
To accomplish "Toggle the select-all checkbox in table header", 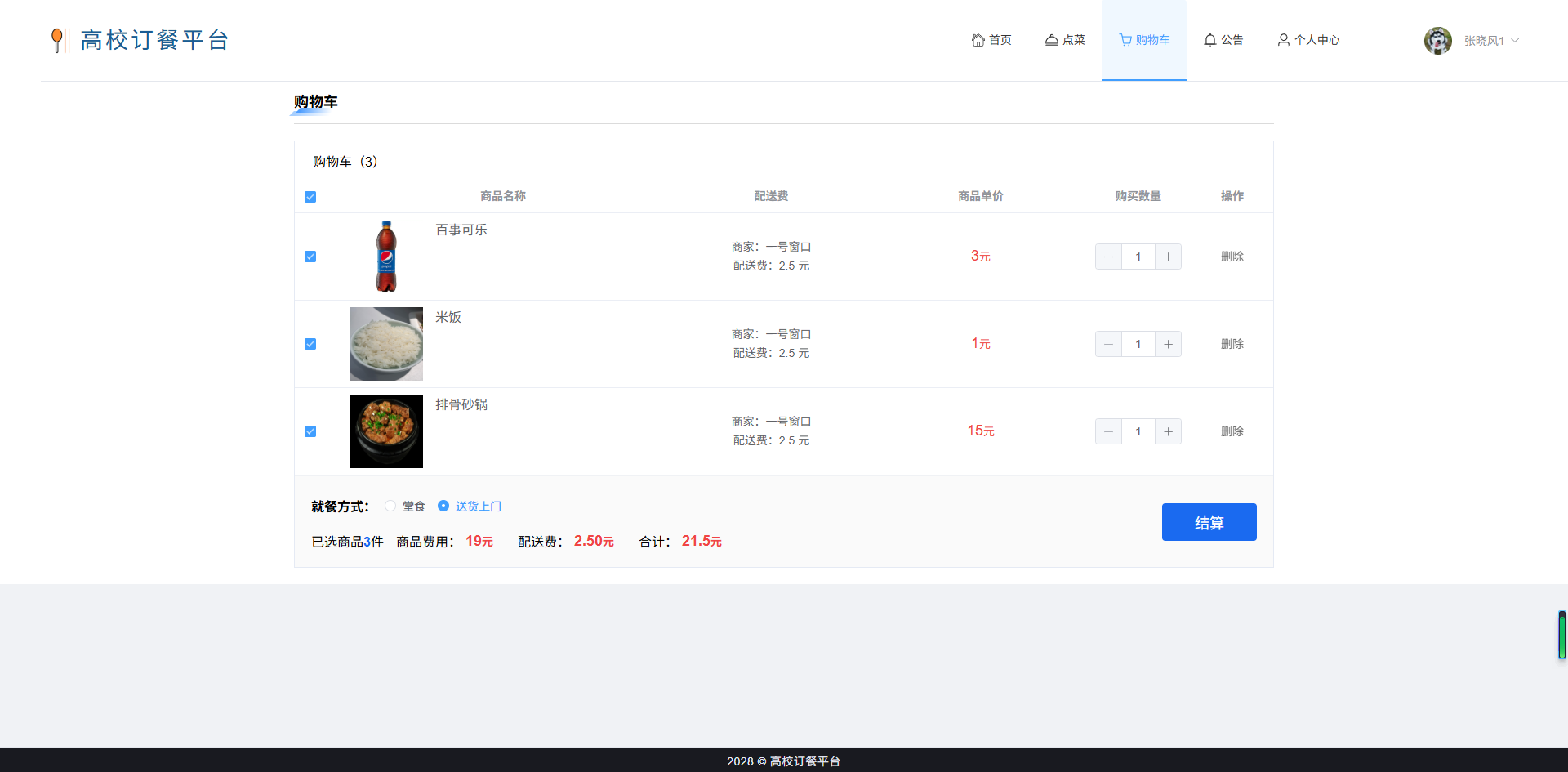I will click(310, 197).
